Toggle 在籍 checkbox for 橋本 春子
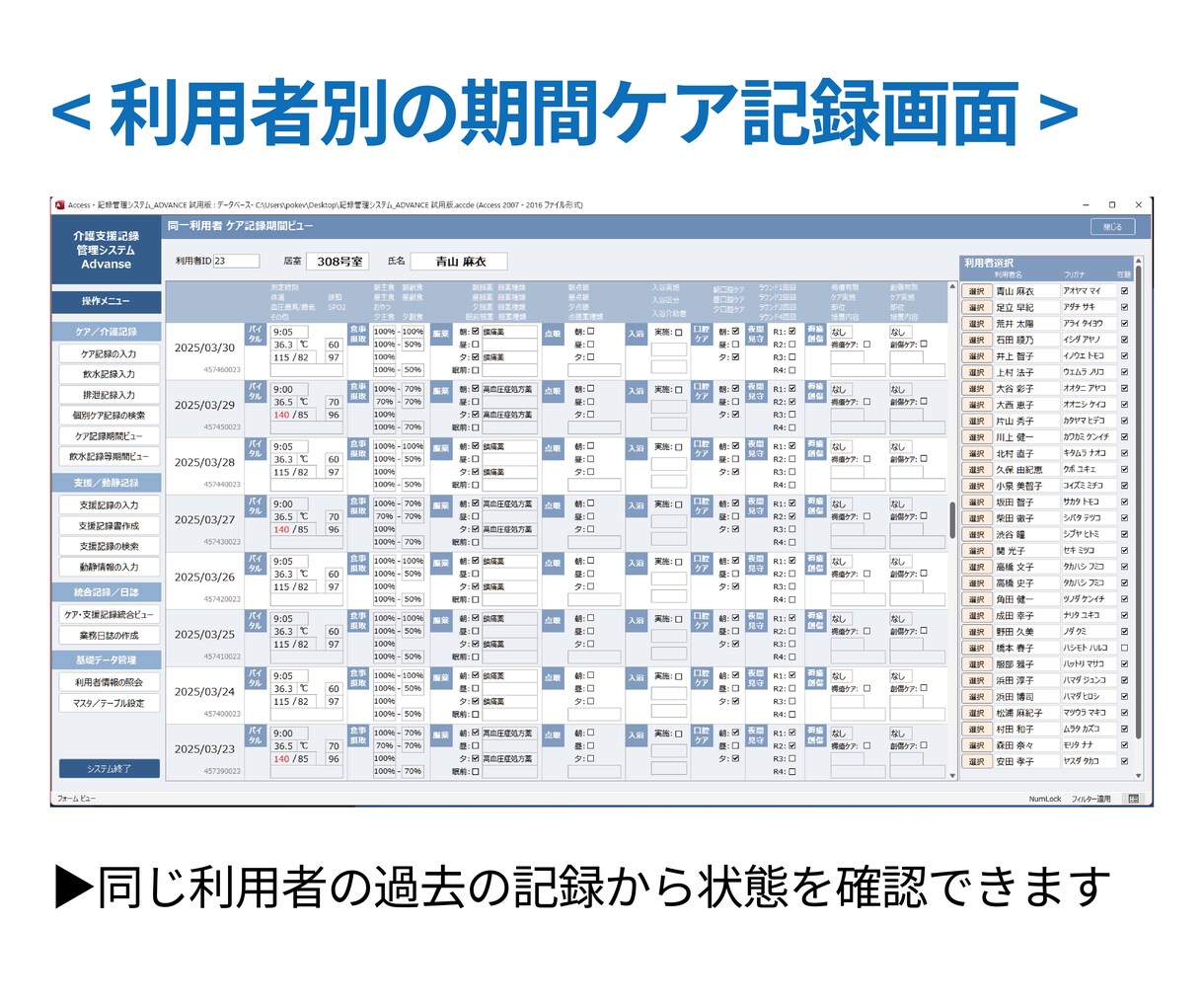 coord(1124,648)
